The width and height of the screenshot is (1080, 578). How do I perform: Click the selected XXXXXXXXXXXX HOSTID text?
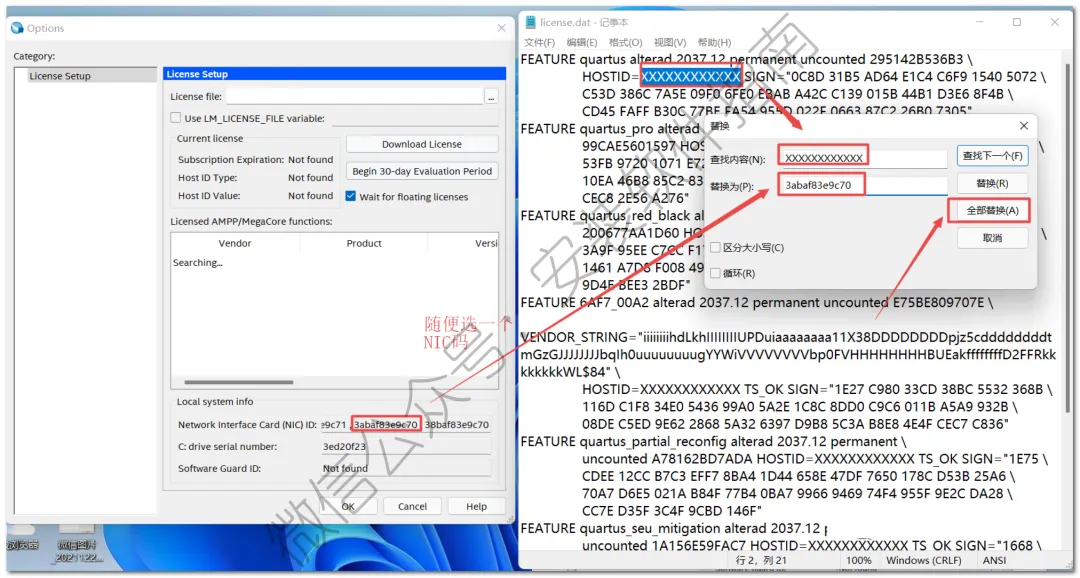click(x=691, y=76)
